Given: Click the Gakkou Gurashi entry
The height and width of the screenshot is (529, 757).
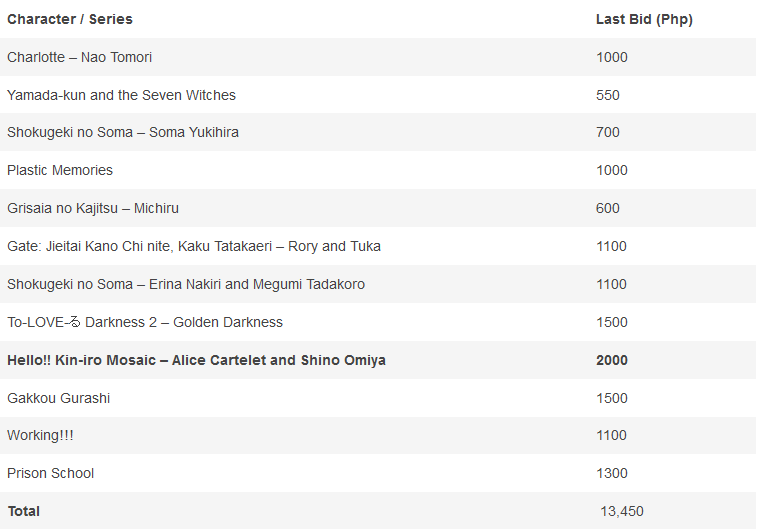Looking at the screenshot, I should [x=59, y=398].
